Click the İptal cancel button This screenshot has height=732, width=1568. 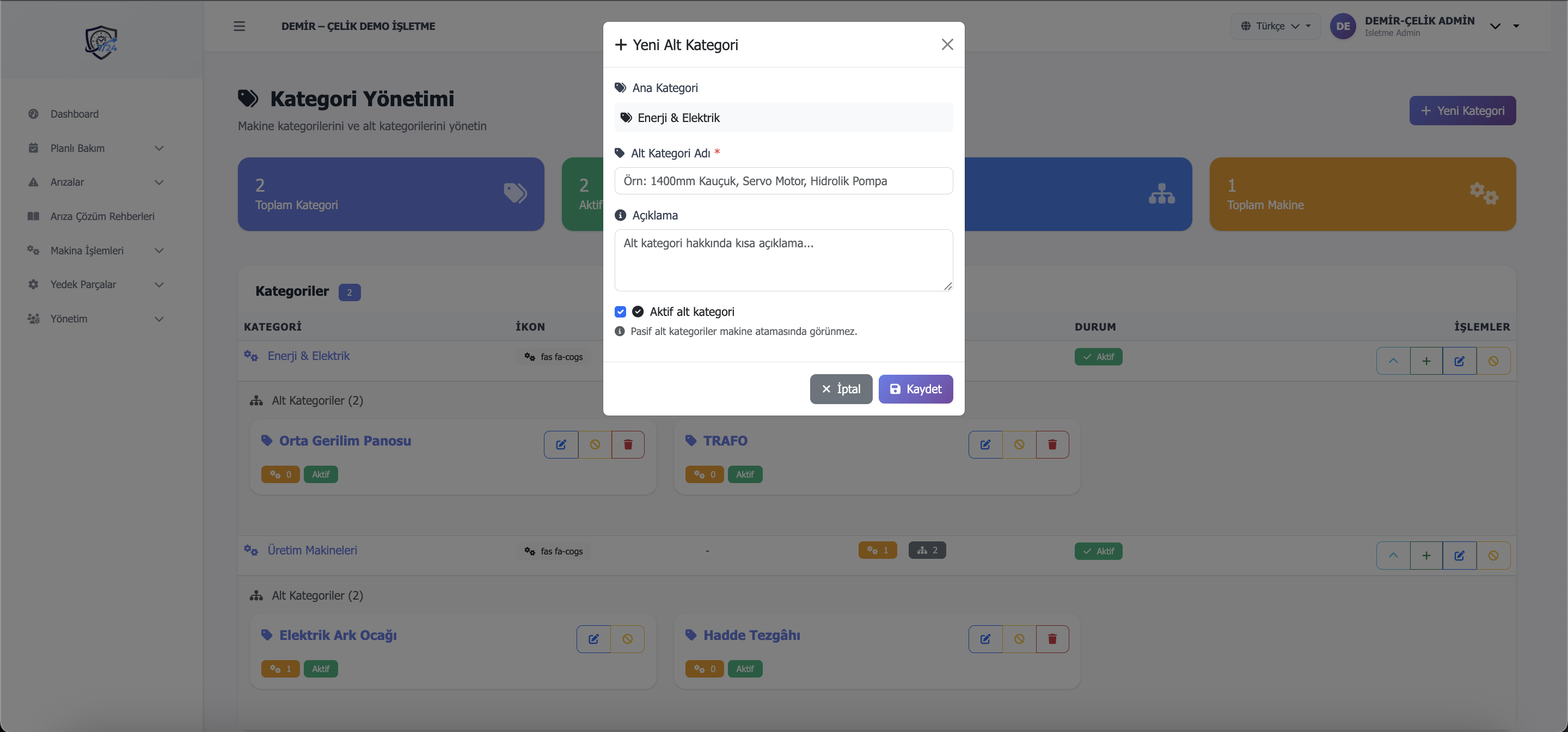[841, 389]
